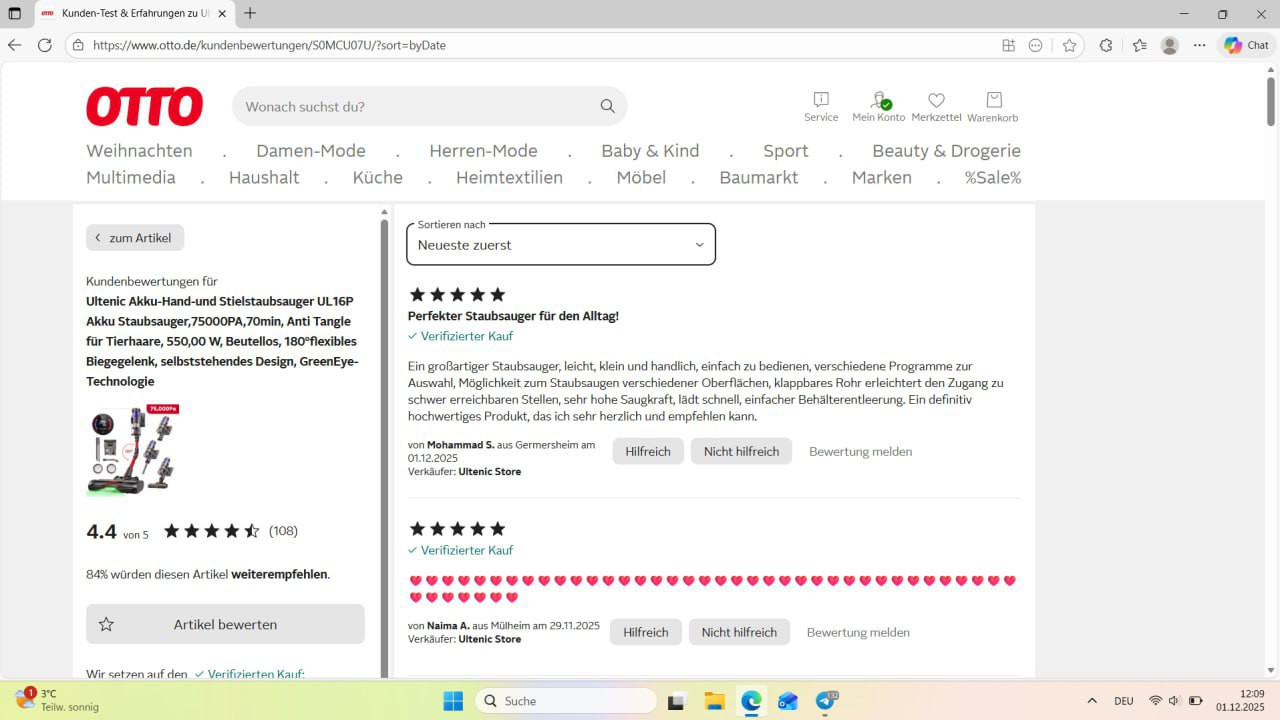Open the Service icon
Viewport: 1280px width, 720px height.
tap(821, 106)
